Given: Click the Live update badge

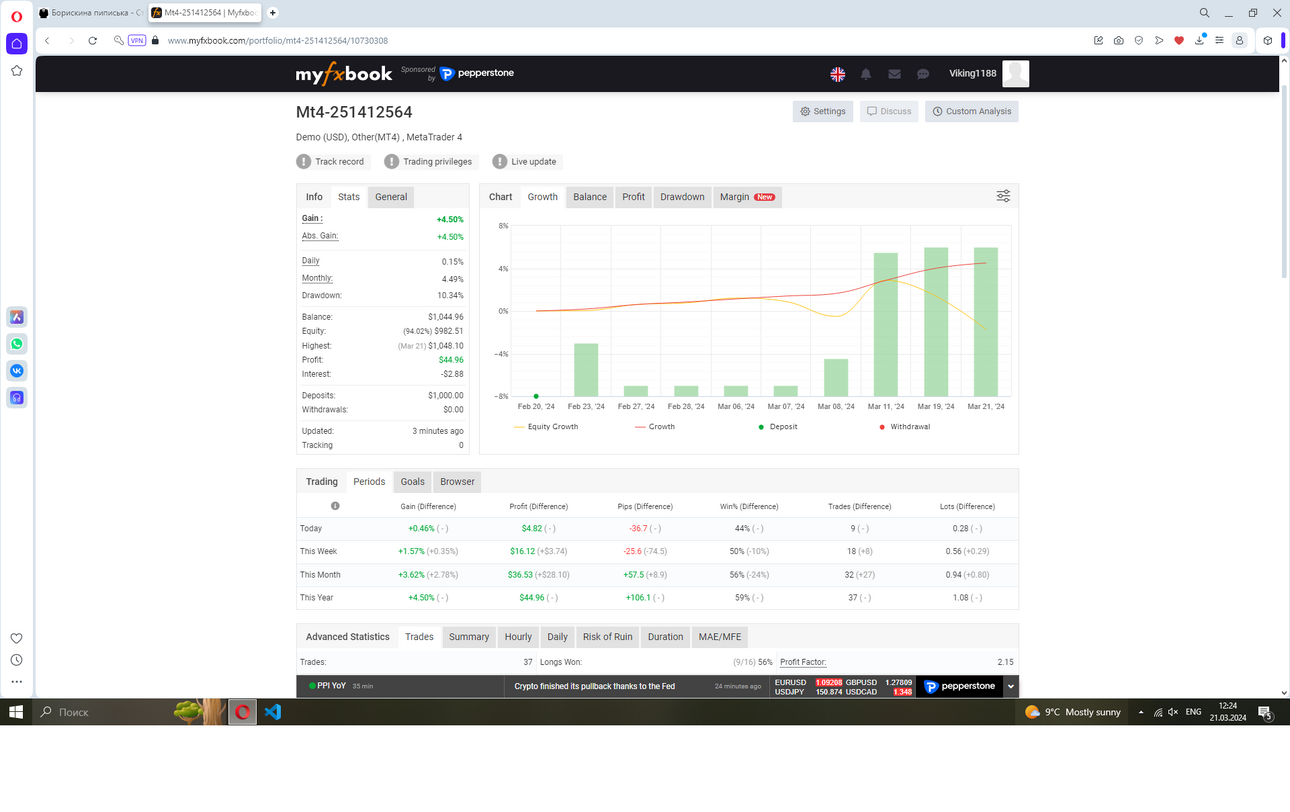Looking at the screenshot, I should (x=525, y=161).
